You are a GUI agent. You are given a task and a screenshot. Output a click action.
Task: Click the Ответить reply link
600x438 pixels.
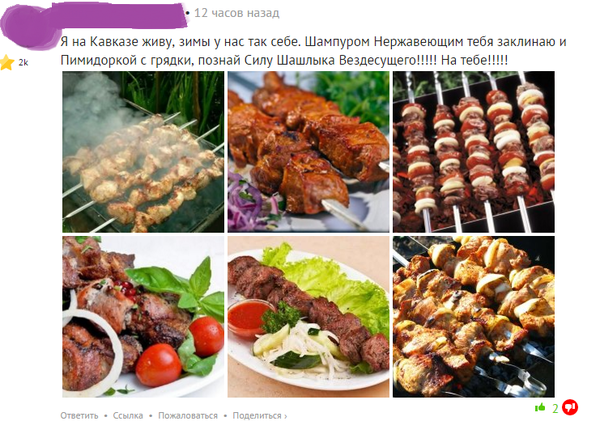[x=79, y=416]
